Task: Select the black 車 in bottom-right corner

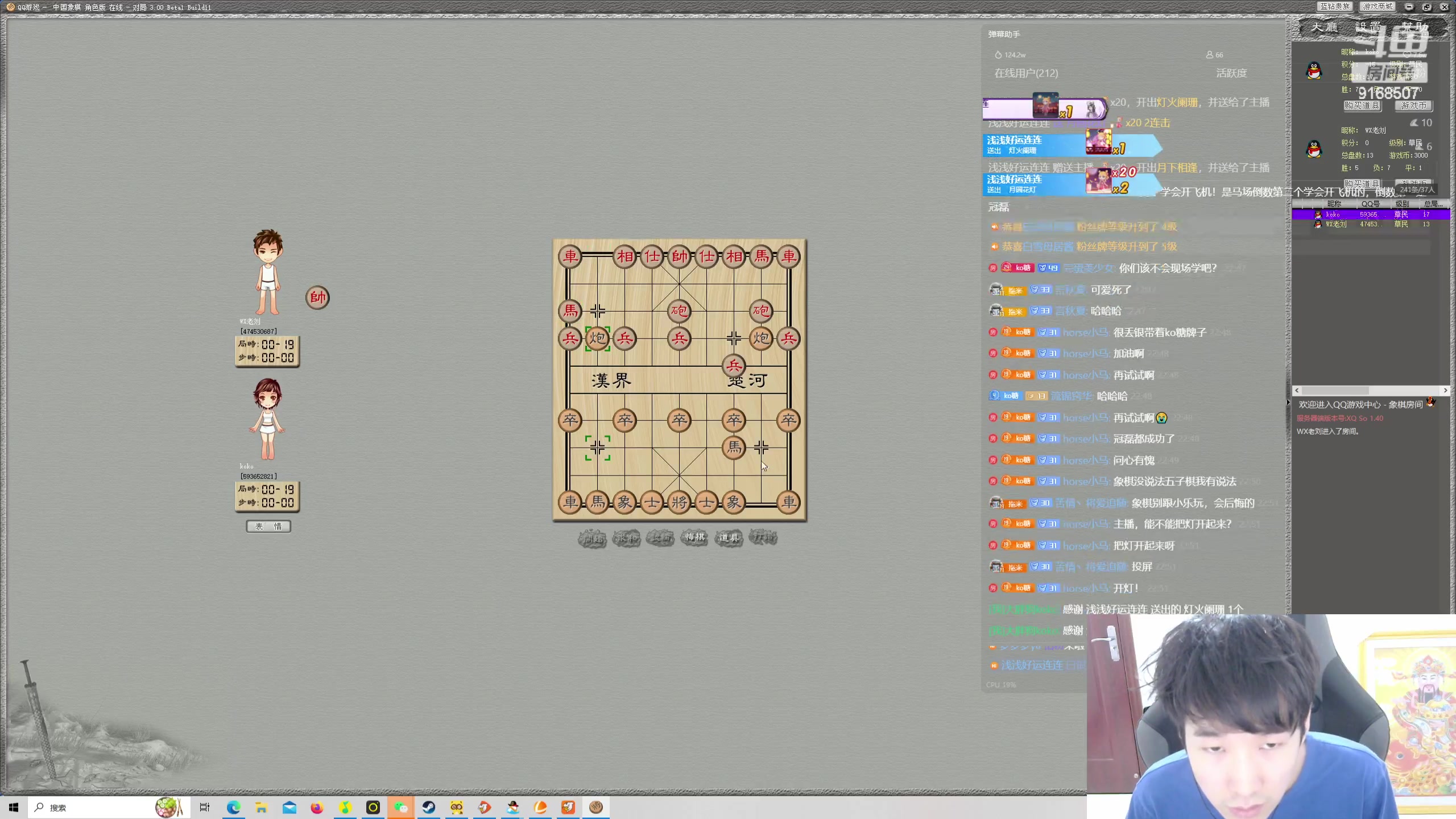Action: (788, 502)
